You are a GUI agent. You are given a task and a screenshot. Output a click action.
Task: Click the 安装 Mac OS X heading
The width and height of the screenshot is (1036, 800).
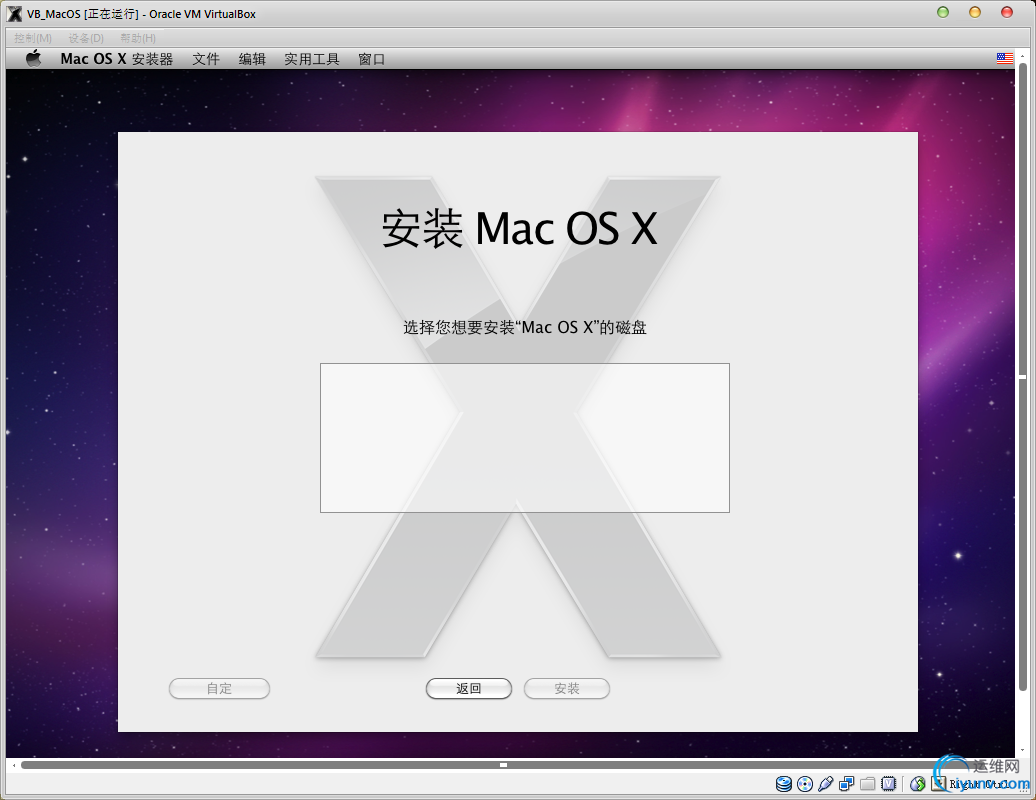point(519,229)
